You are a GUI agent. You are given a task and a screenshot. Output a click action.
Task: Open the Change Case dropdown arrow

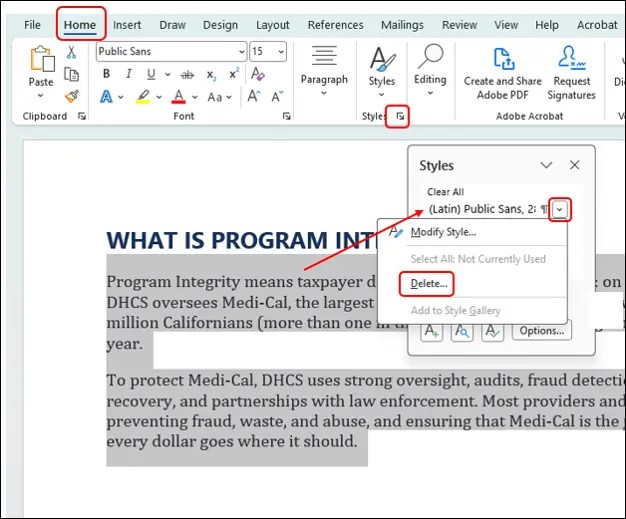click(229, 97)
